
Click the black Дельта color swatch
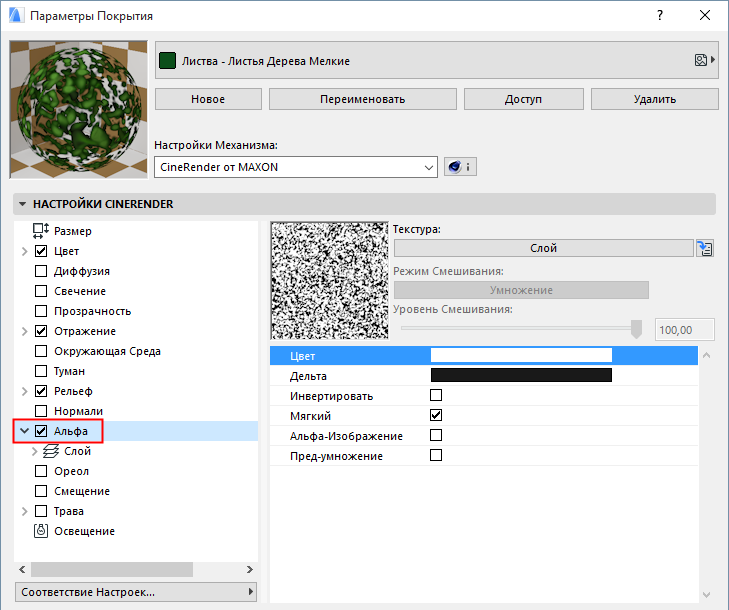[x=520, y=376]
